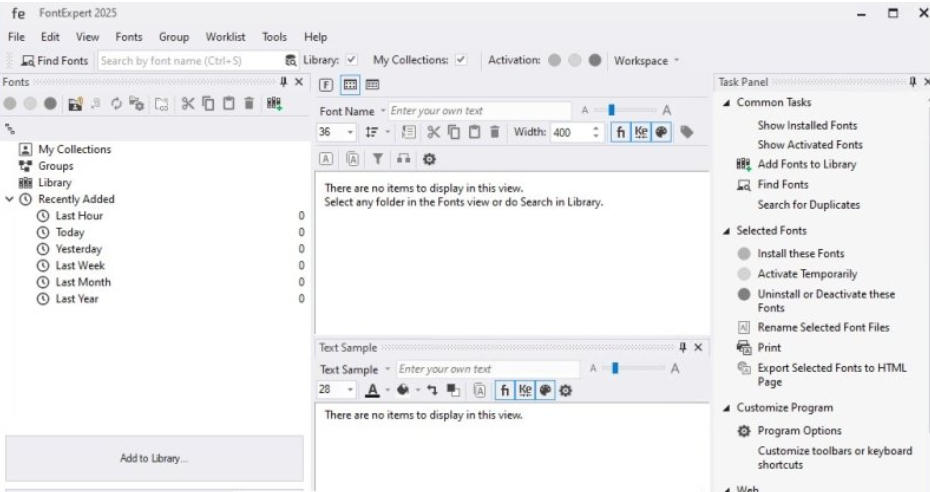The height and width of the screenshot is (492, 930).
Task: Toggle the ligatures fi button in font preview toolbar
Action: click(620, 132)
